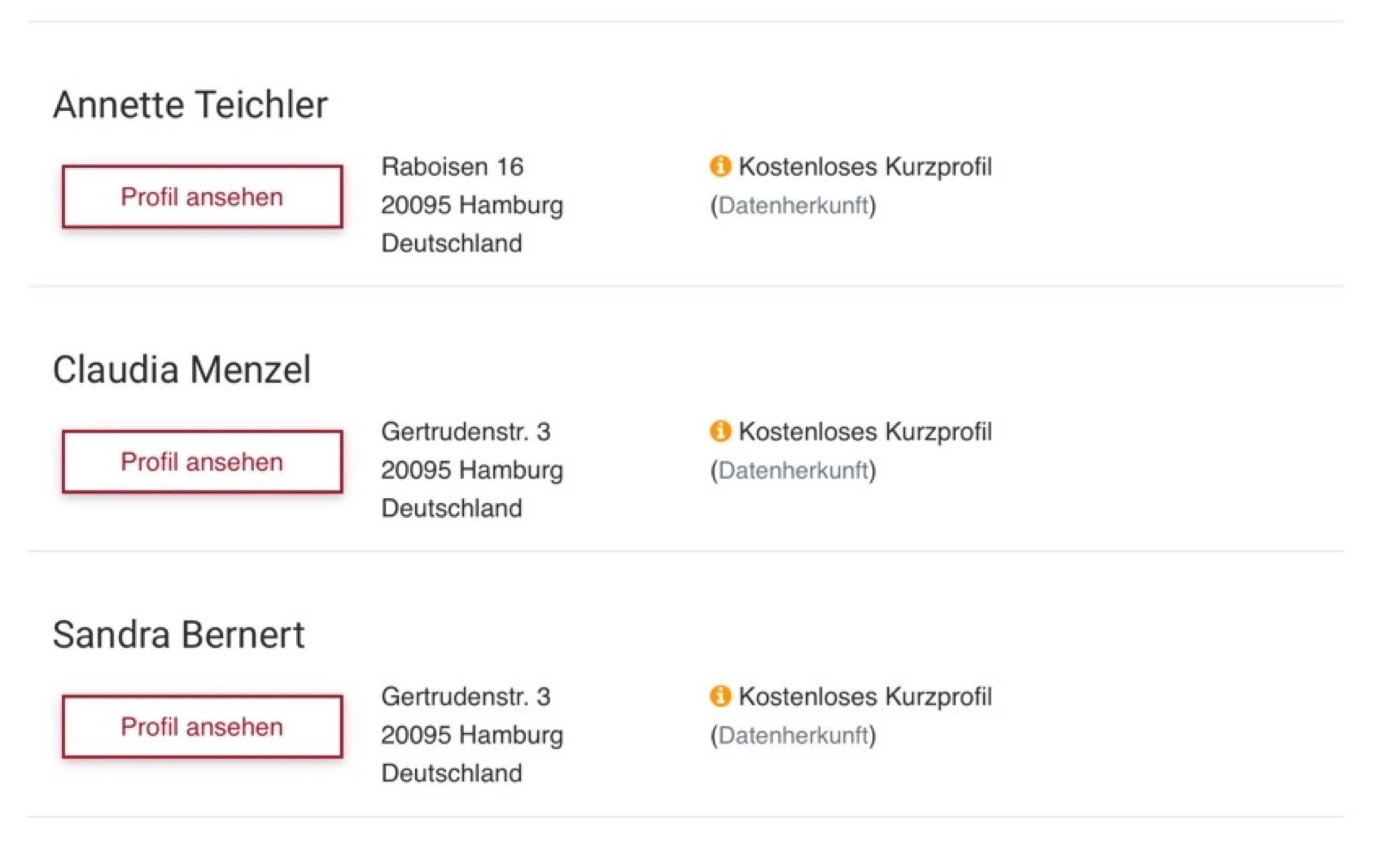Open the Datenherkunft link for Annette Teichler
The width and height of the screenshot is (1400, 850).
[x=793, y=205]
